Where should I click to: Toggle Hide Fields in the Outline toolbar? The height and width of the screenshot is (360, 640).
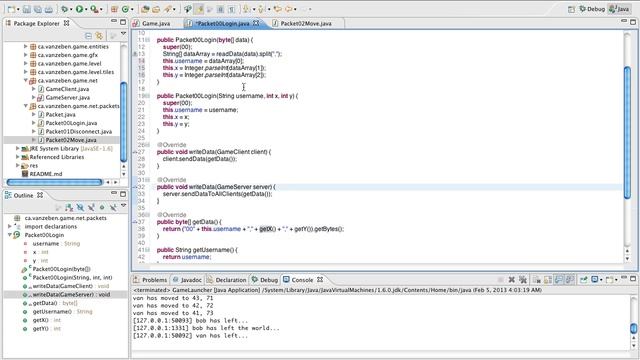coord(80,208)
